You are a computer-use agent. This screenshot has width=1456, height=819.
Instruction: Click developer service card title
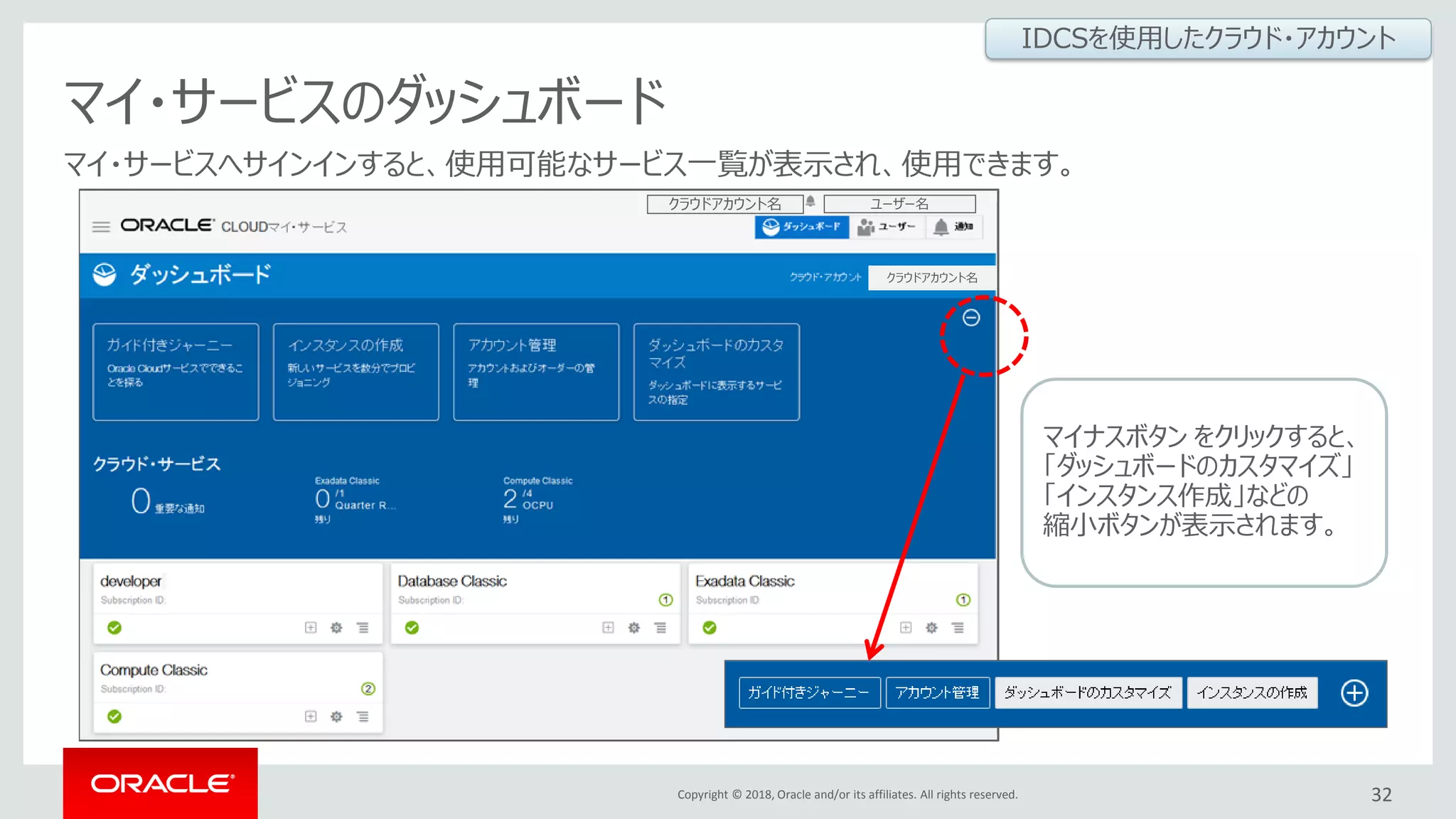131,581
